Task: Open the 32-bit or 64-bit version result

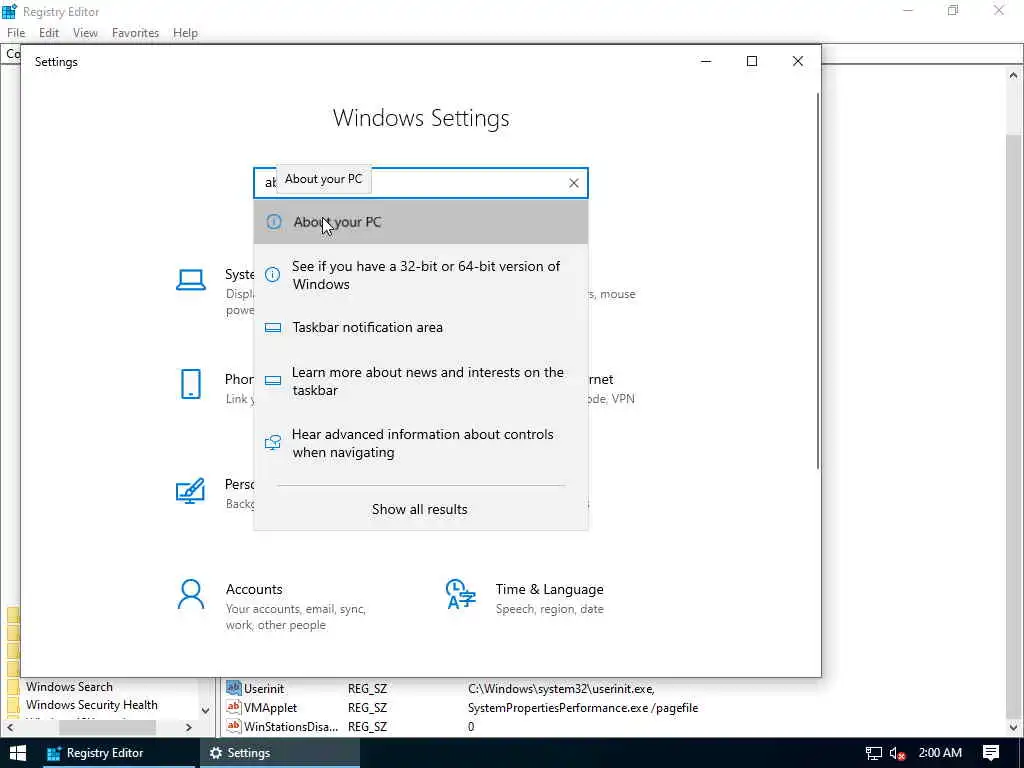Action: (421, 275)
